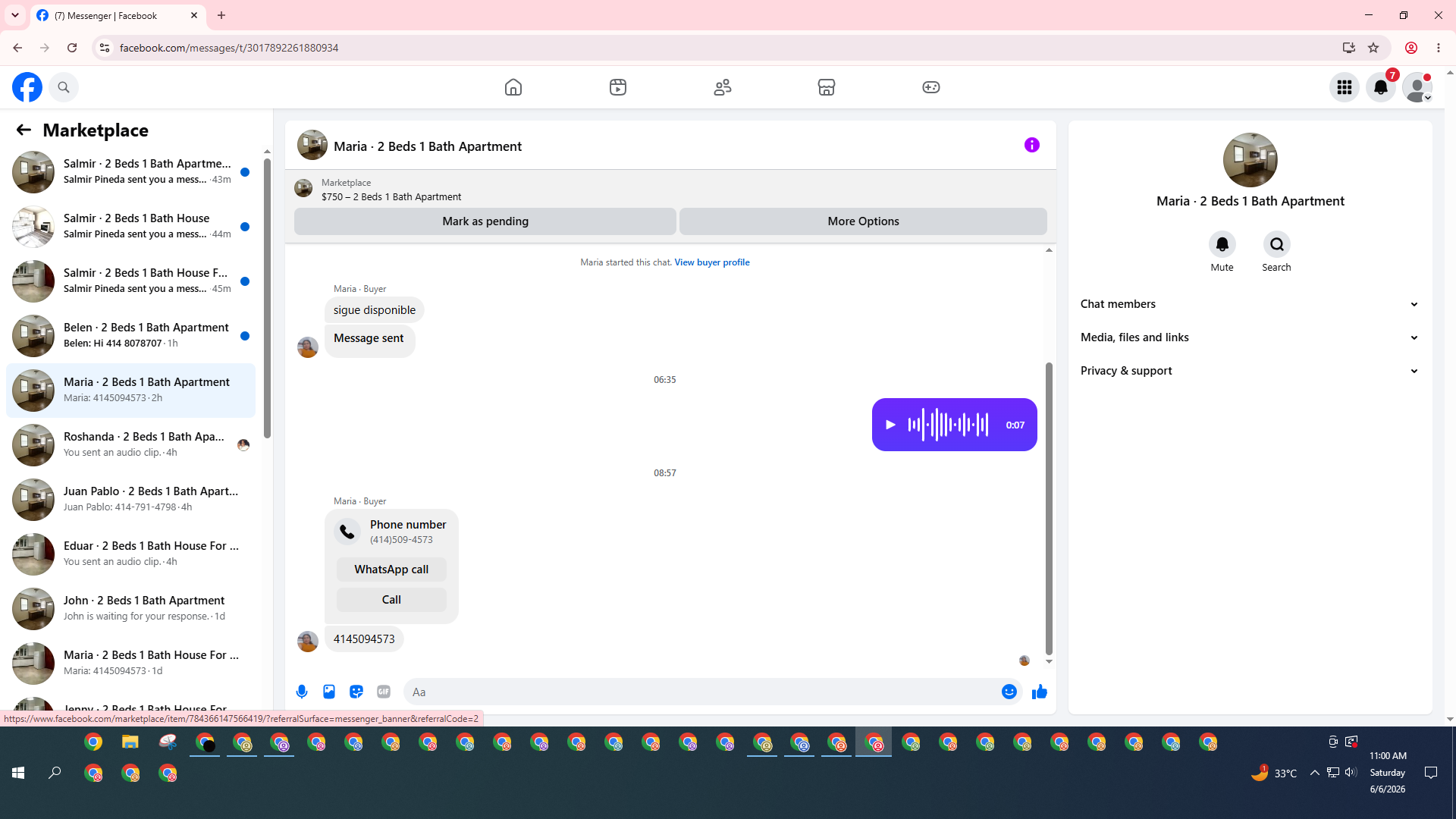This screenshot has width=1456, height=819.
Task: Open the Marketplace storefront icon
Action: 827,87
